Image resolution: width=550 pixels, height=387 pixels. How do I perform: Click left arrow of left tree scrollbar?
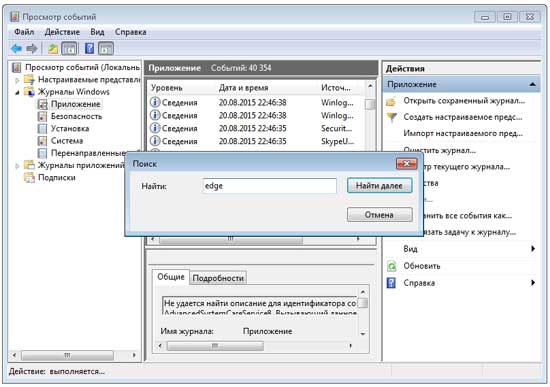pos(14,355)
